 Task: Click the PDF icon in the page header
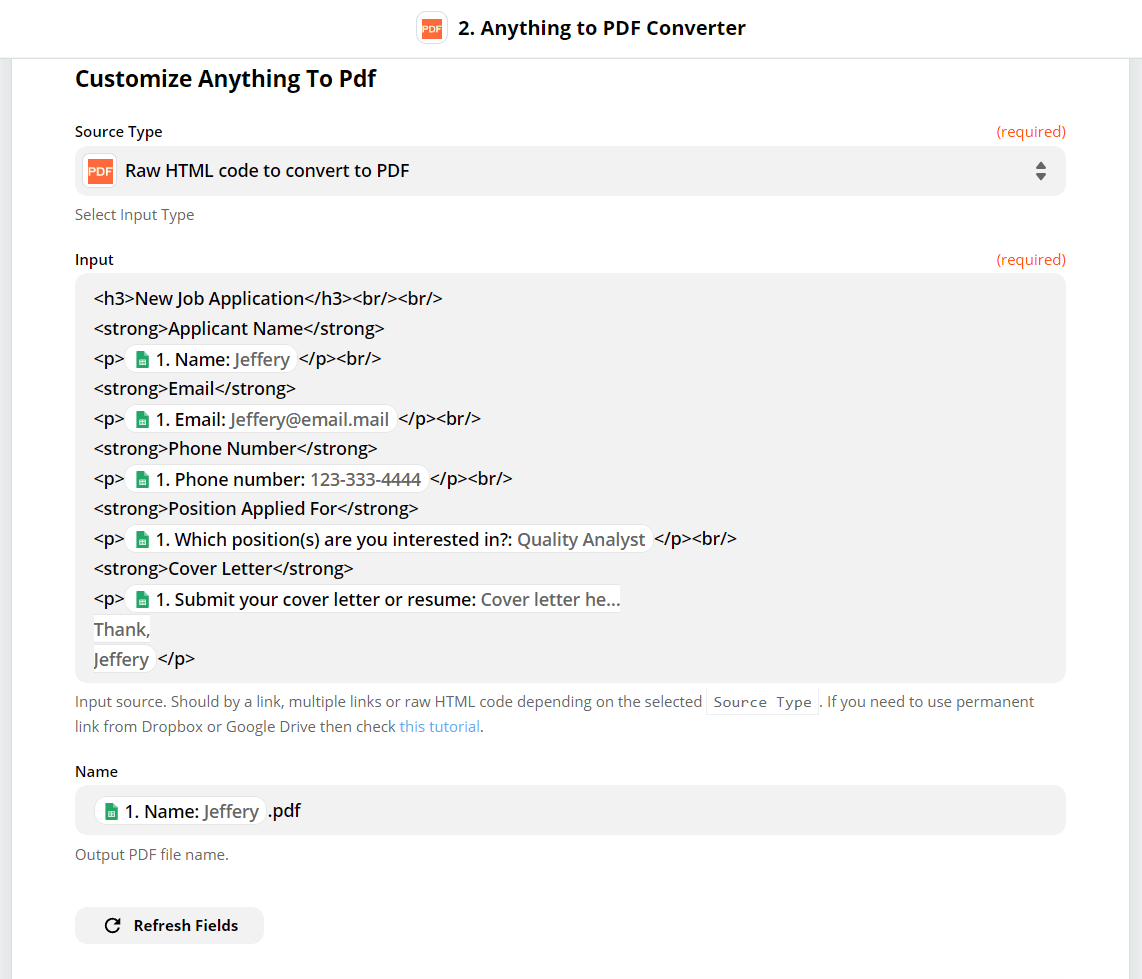(431, 28)
